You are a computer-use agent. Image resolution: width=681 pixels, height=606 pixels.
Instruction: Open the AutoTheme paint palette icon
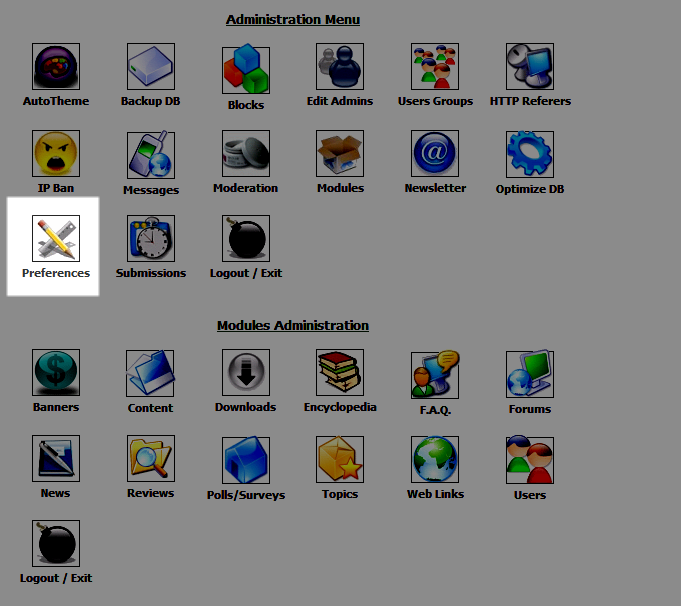tap(56, 66)
